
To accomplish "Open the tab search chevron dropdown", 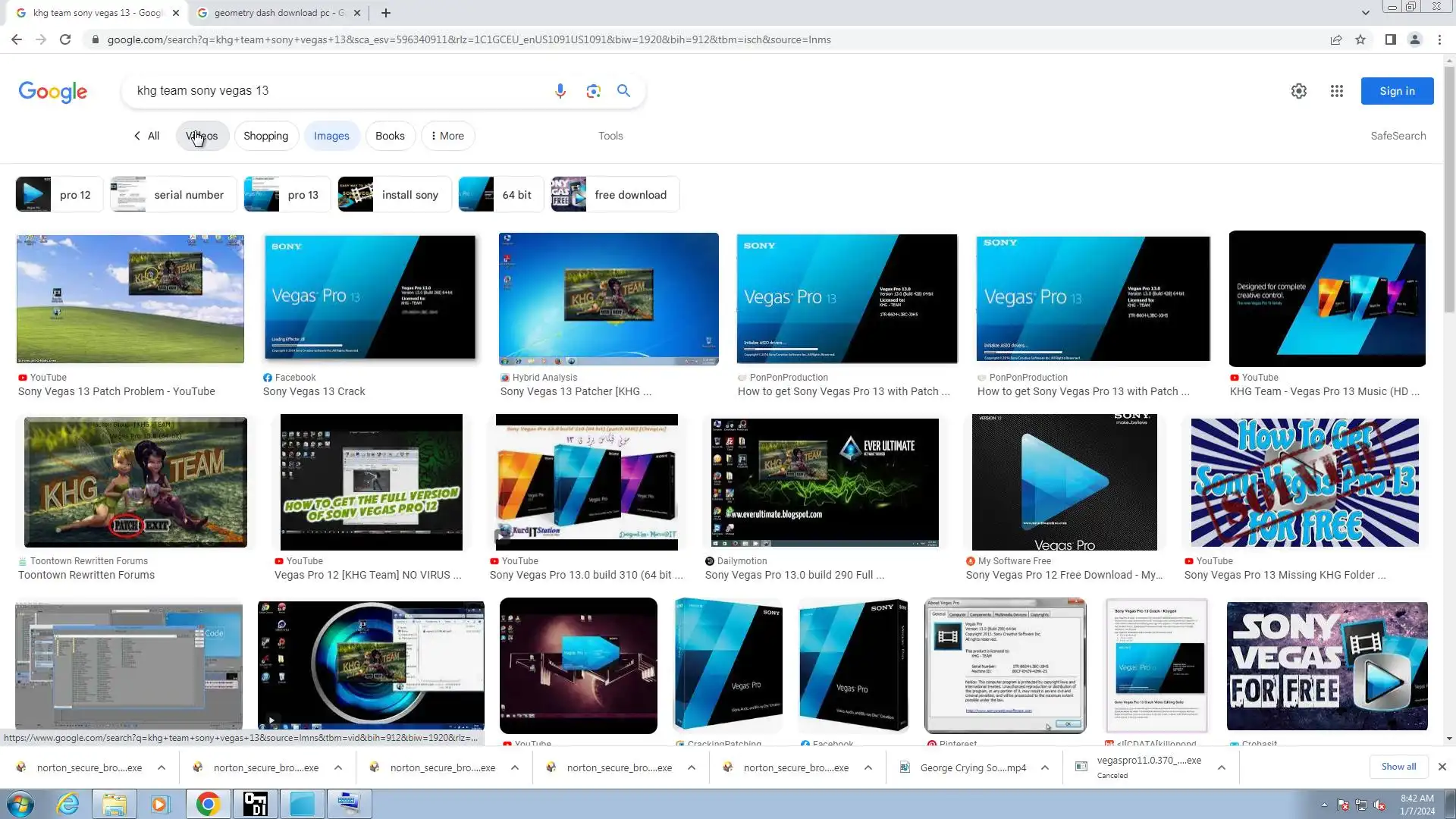I will tap(1365, 13).
